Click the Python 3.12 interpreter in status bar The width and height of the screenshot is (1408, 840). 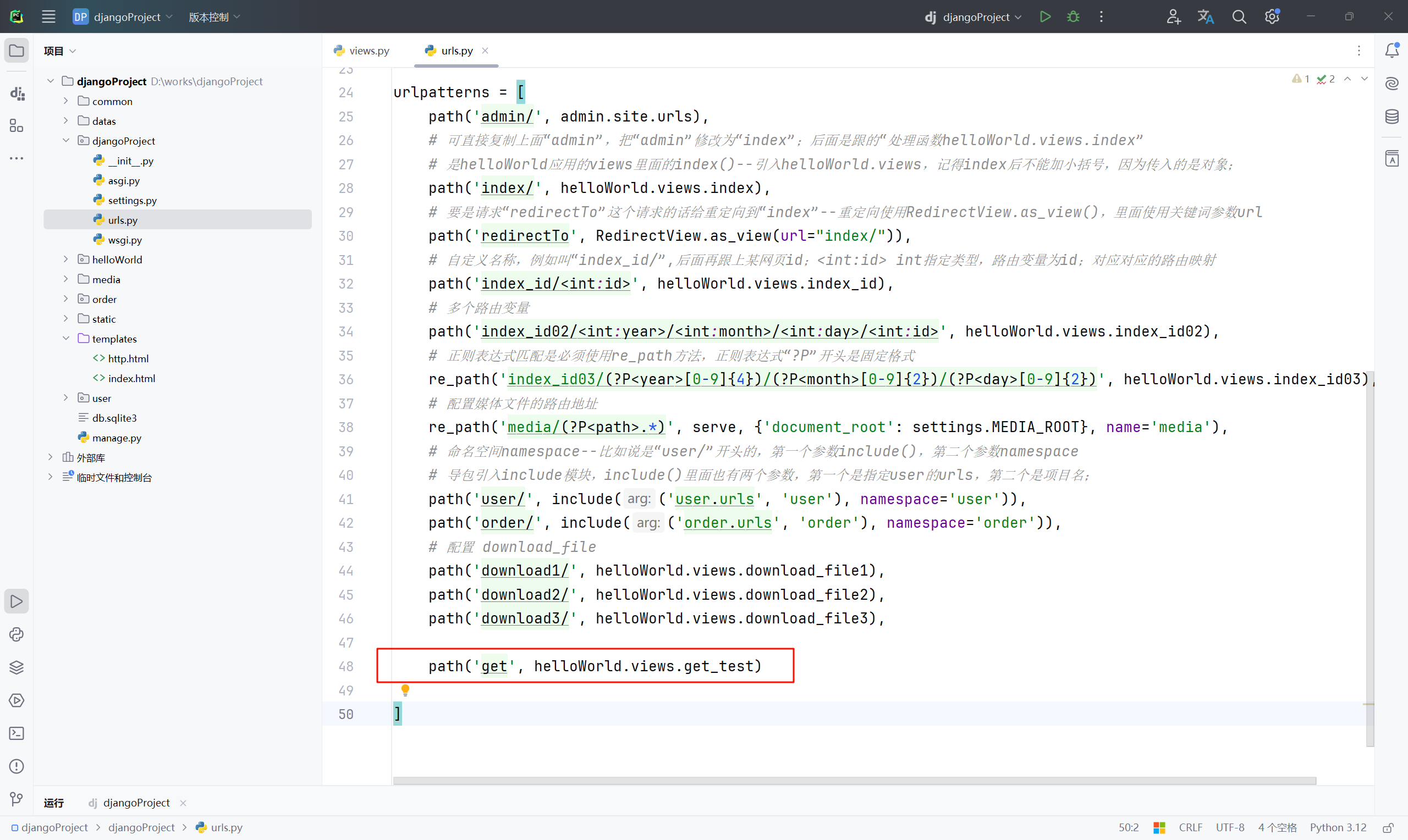click(1338, 827)
